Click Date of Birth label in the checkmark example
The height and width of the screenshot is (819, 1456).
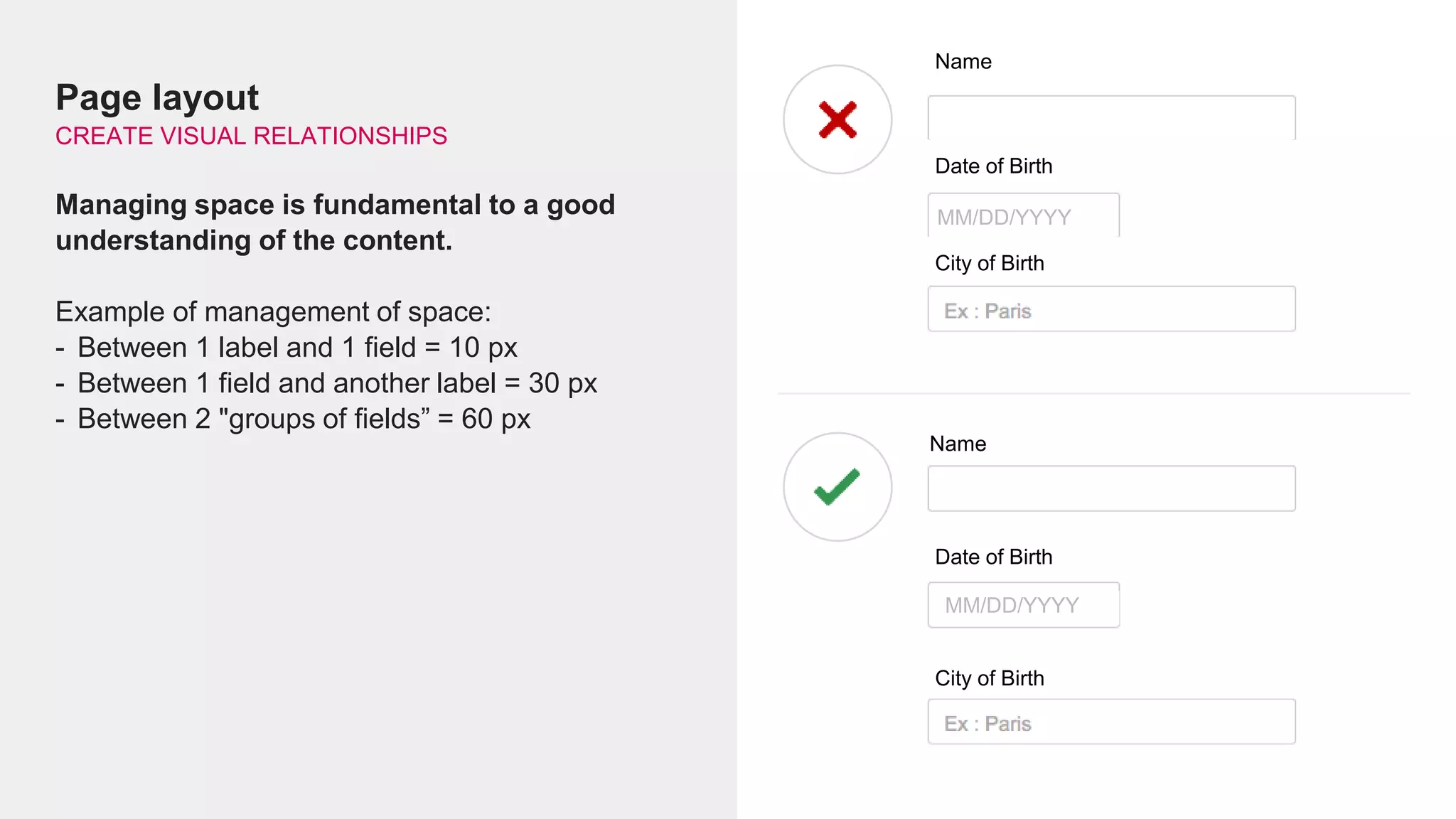point(993,557)
